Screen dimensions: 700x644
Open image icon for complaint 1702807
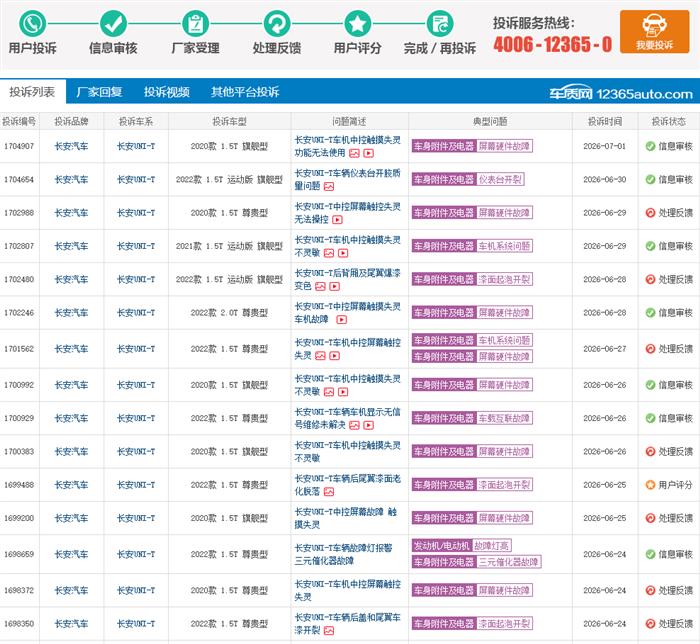329,253
